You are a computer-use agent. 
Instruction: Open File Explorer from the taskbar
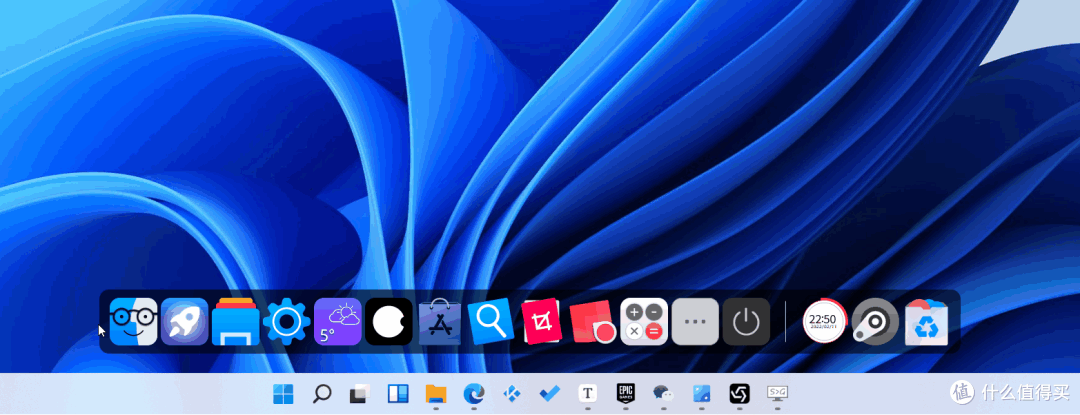(x=436, y=394)
